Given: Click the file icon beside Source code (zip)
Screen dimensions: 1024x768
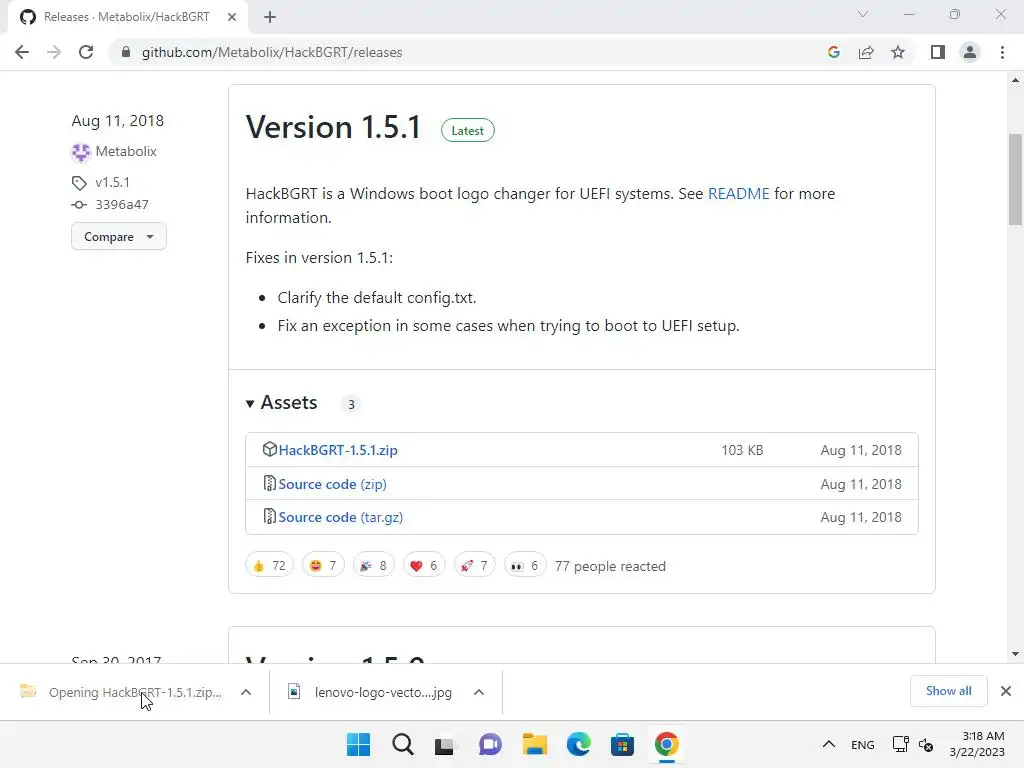Looking at the screenshot, I should (x=269, y=483).
